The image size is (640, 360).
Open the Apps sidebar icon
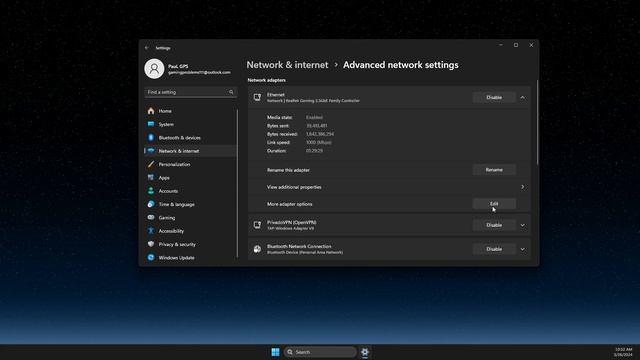click(151, 178)
